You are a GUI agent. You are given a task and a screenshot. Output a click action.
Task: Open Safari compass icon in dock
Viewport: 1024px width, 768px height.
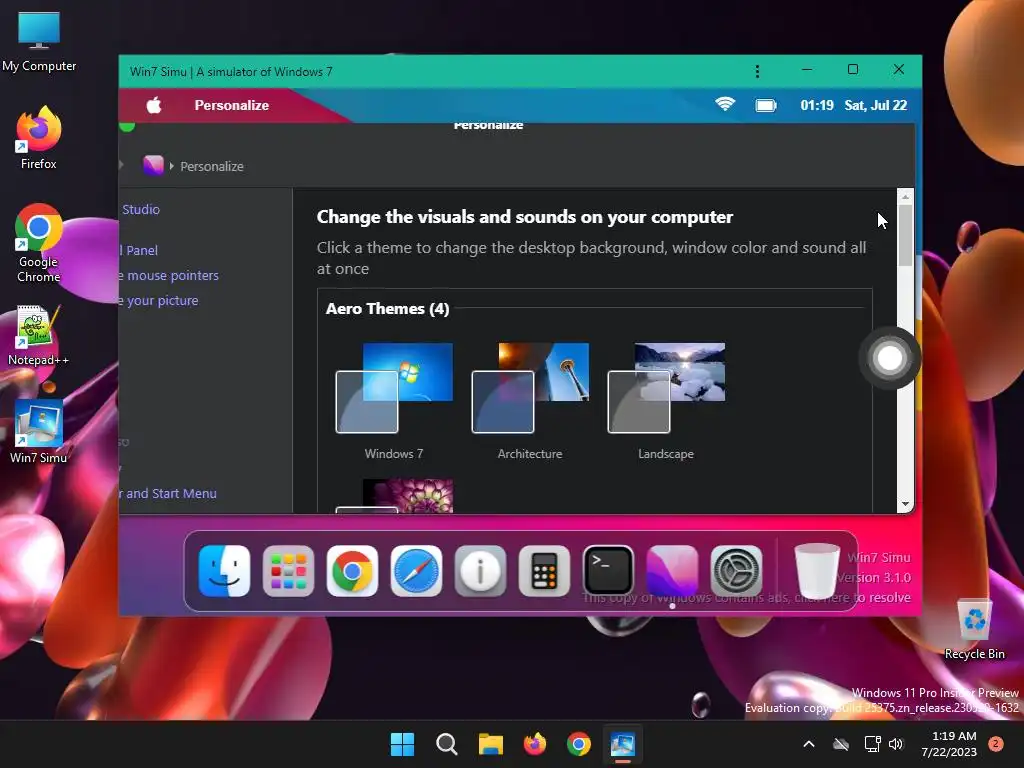coord(416,571)
